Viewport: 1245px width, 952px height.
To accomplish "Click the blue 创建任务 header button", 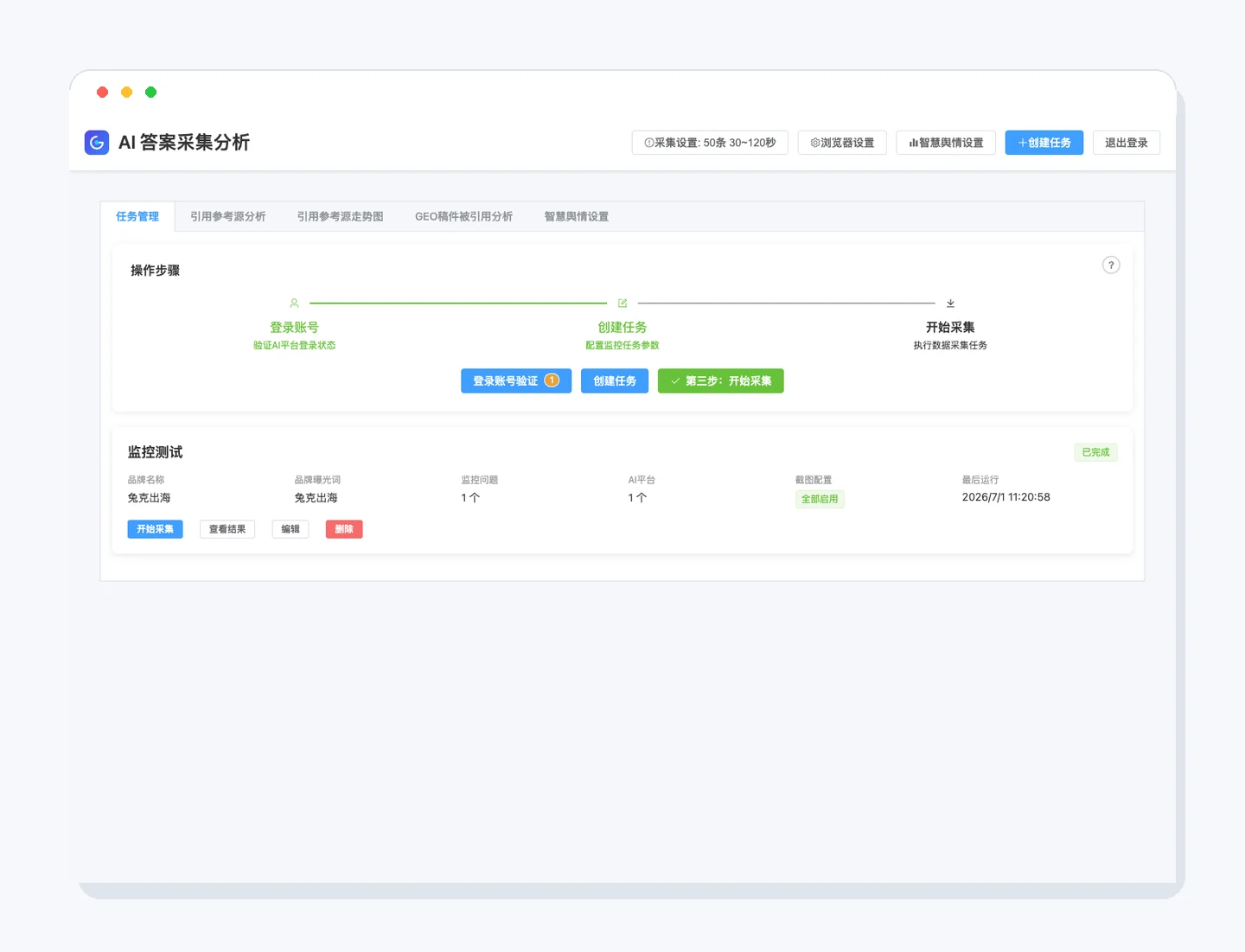I will tap(1044, 143).
